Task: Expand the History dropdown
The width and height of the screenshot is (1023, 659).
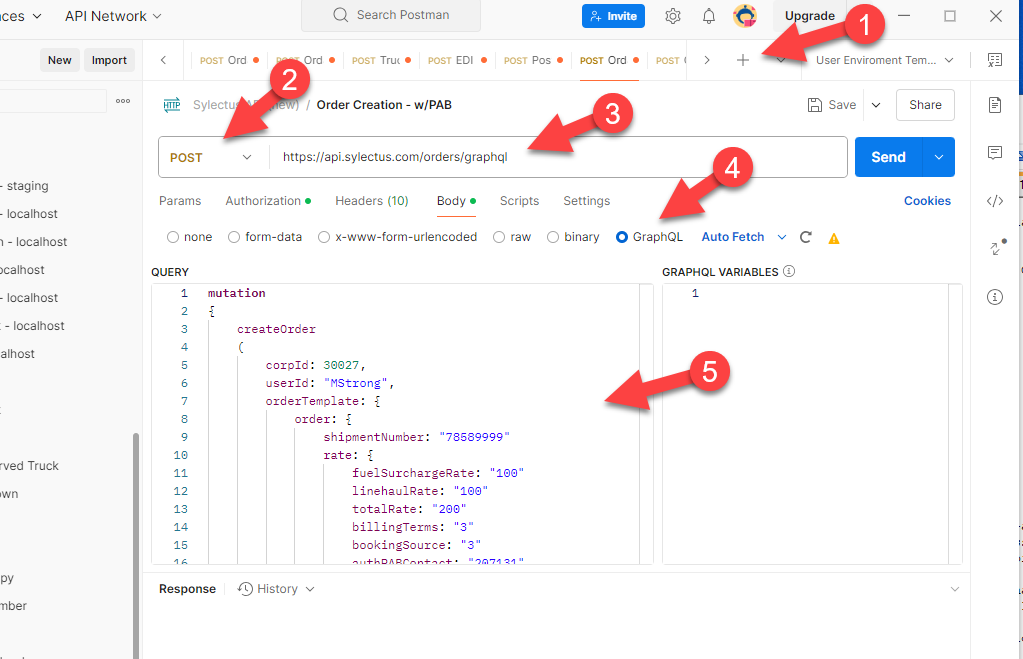Action: tap(310, 589)
